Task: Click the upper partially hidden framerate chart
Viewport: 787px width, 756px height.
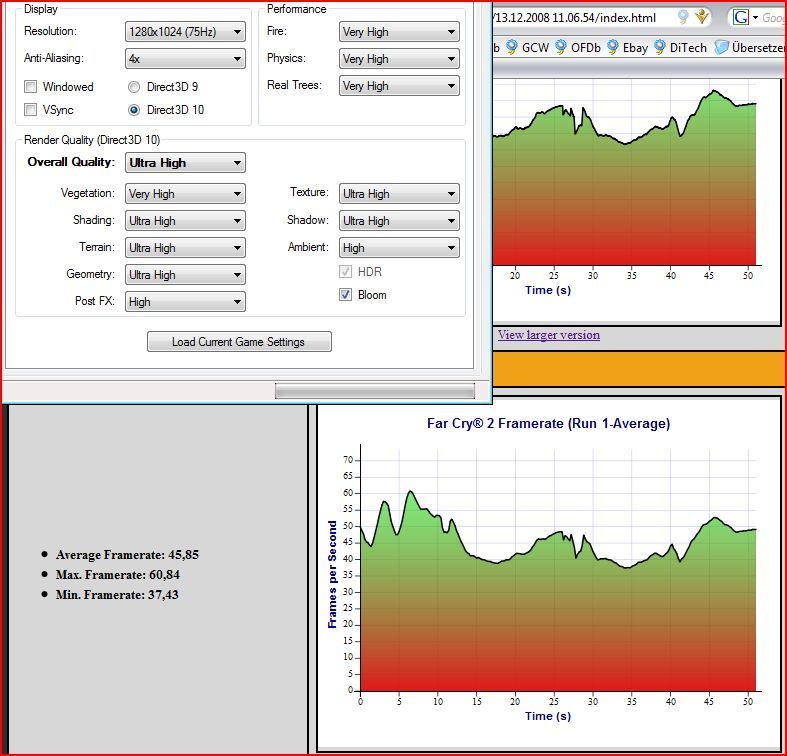Action: coord(624,173)
